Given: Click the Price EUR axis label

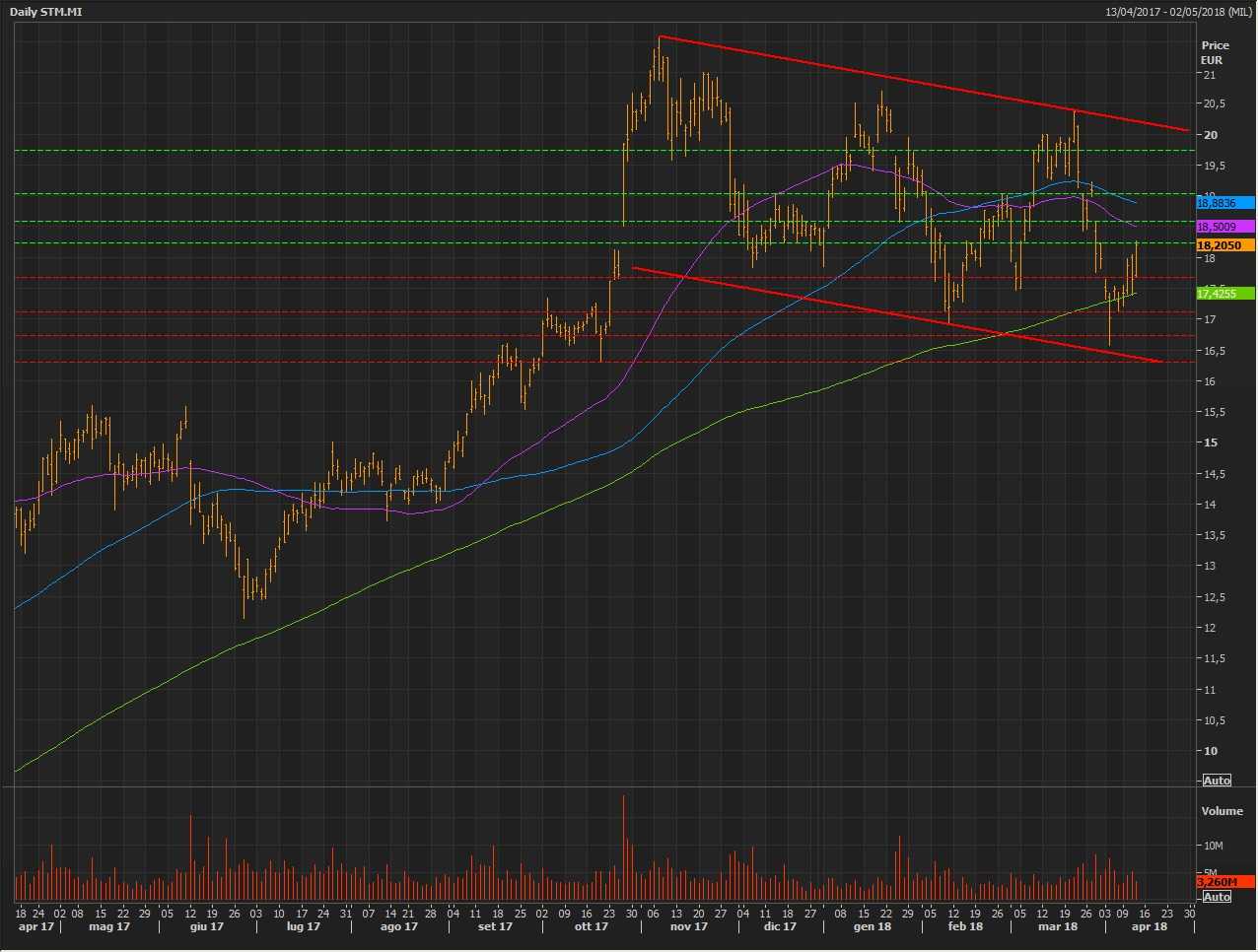Looking at the screenshot, I should 1215,52.
